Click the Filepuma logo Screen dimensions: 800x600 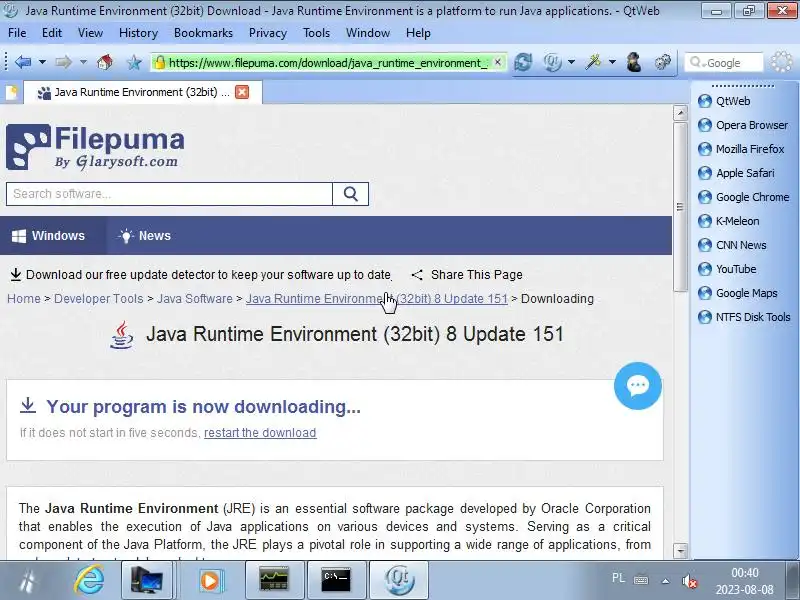click(x=95, y=147)
